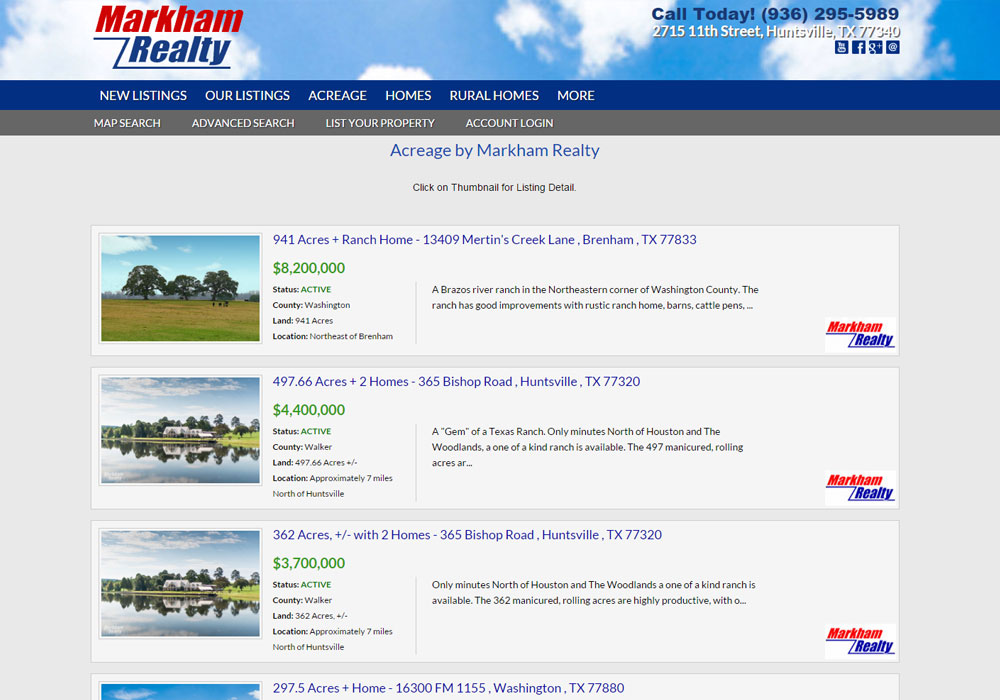The width and height of the screenshot is (1000, 700).
Task: Click the Acreage by Markham Realty heading
Action: pos(495,150)
